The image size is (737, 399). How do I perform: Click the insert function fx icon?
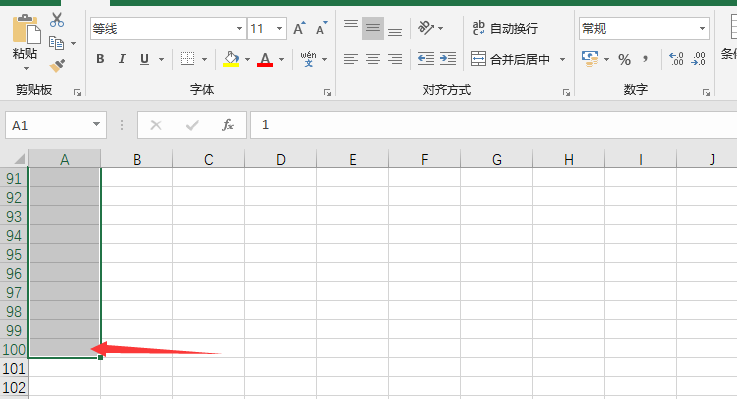click(228, 125)
